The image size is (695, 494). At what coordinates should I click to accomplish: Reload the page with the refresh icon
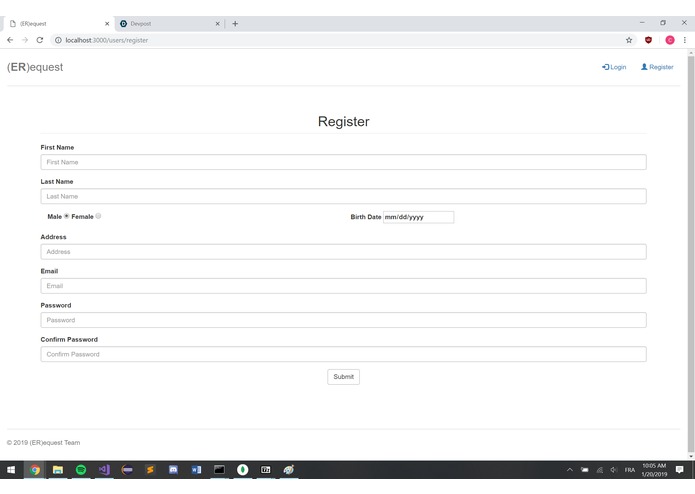[x=39, y=40]
